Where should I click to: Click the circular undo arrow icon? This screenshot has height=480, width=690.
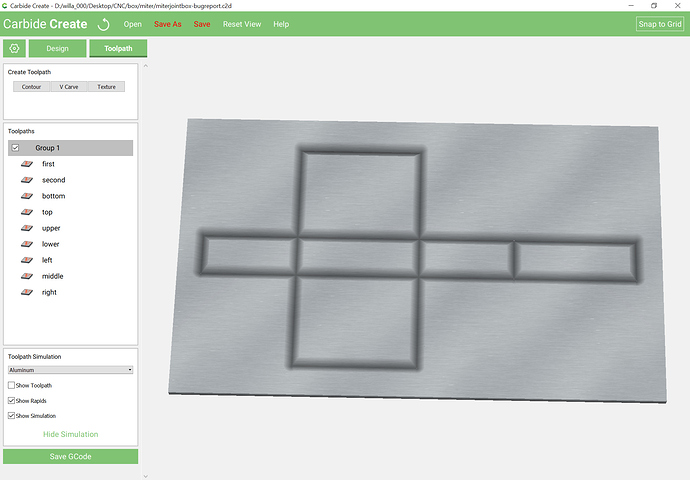pyautogui.click(x=103, y=24)
